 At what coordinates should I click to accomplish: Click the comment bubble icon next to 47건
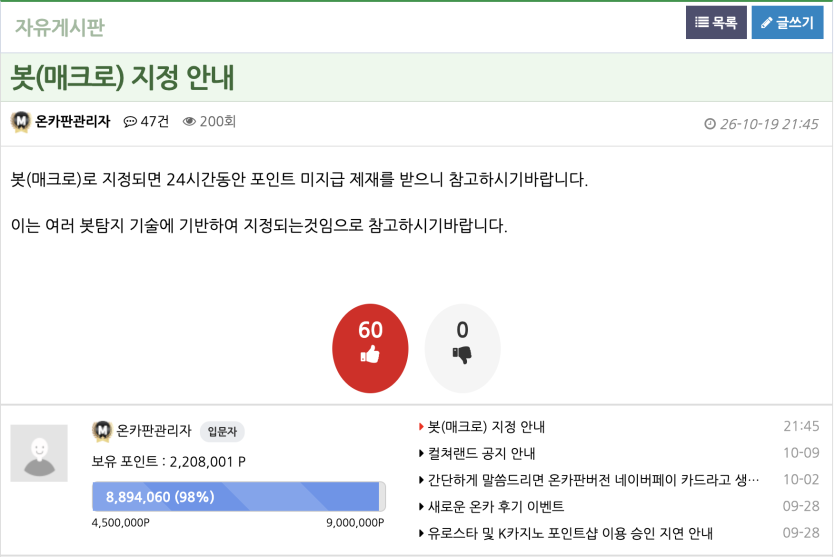click(130, 122)
